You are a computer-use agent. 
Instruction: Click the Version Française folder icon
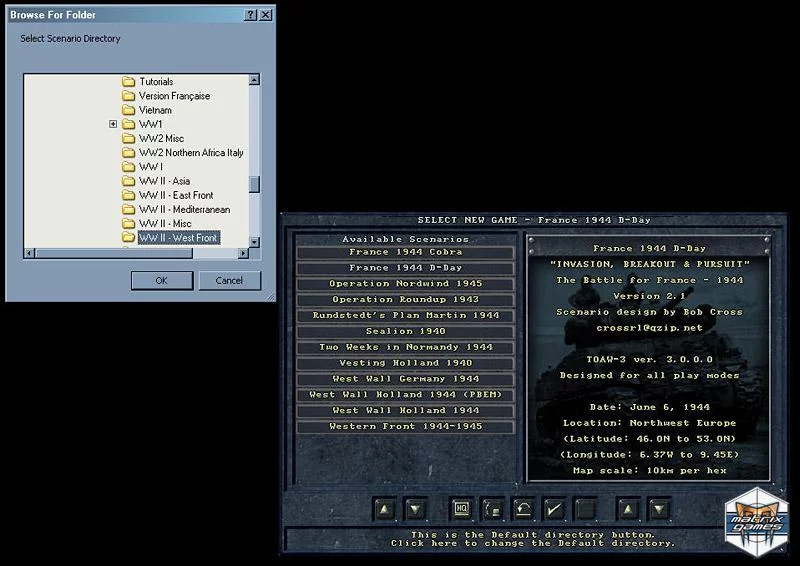[129, 96]
